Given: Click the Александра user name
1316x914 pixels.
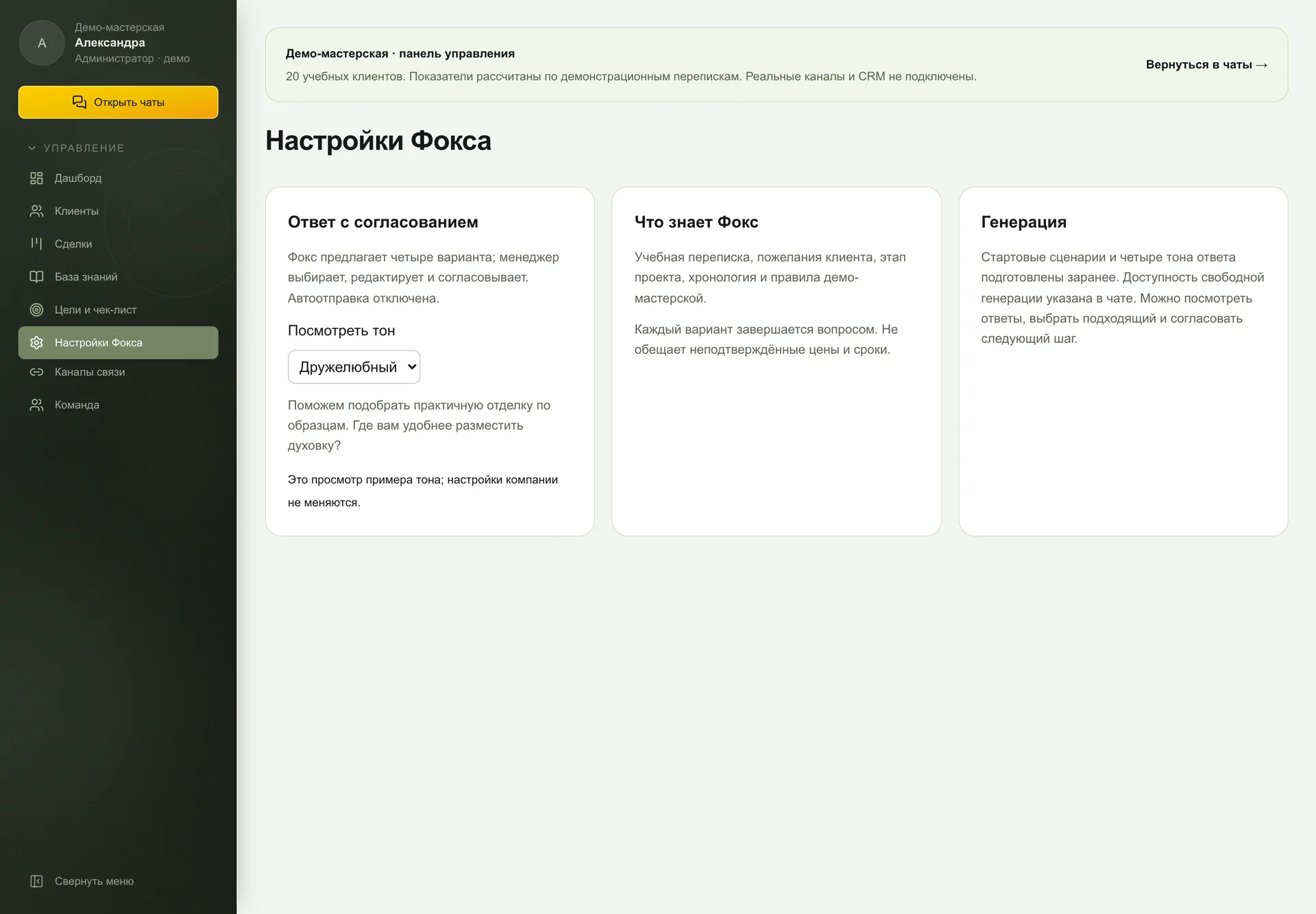Looking at the screenshot, I should [x=110, y=43].
